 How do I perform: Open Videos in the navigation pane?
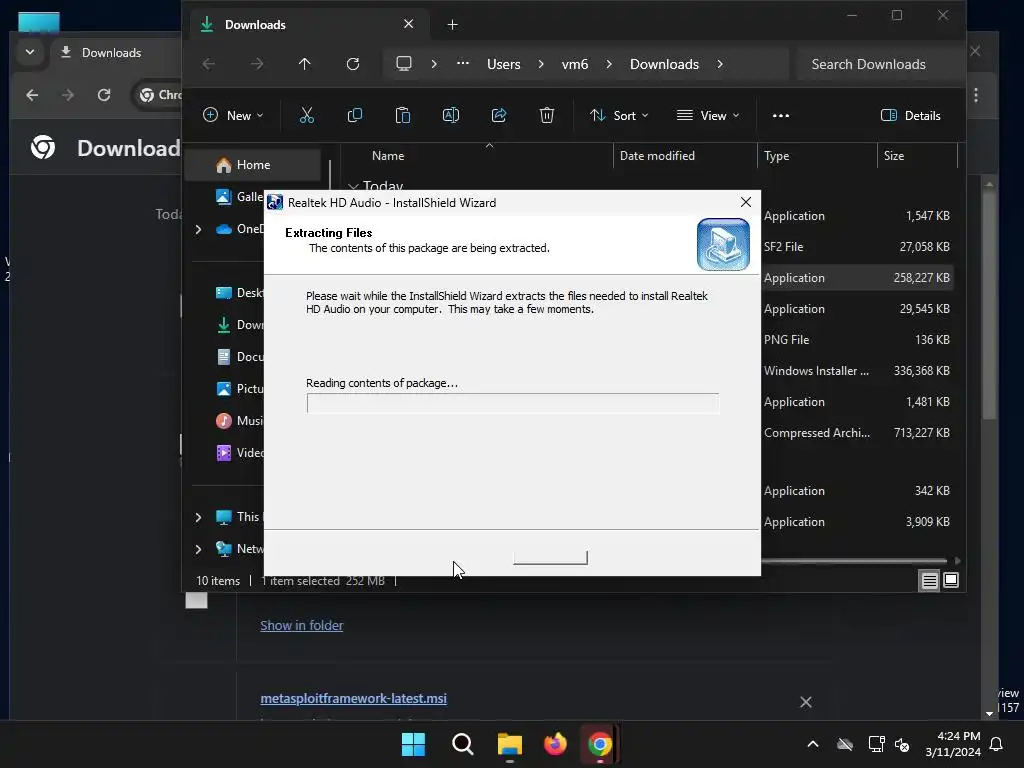(x=239, y=453)
